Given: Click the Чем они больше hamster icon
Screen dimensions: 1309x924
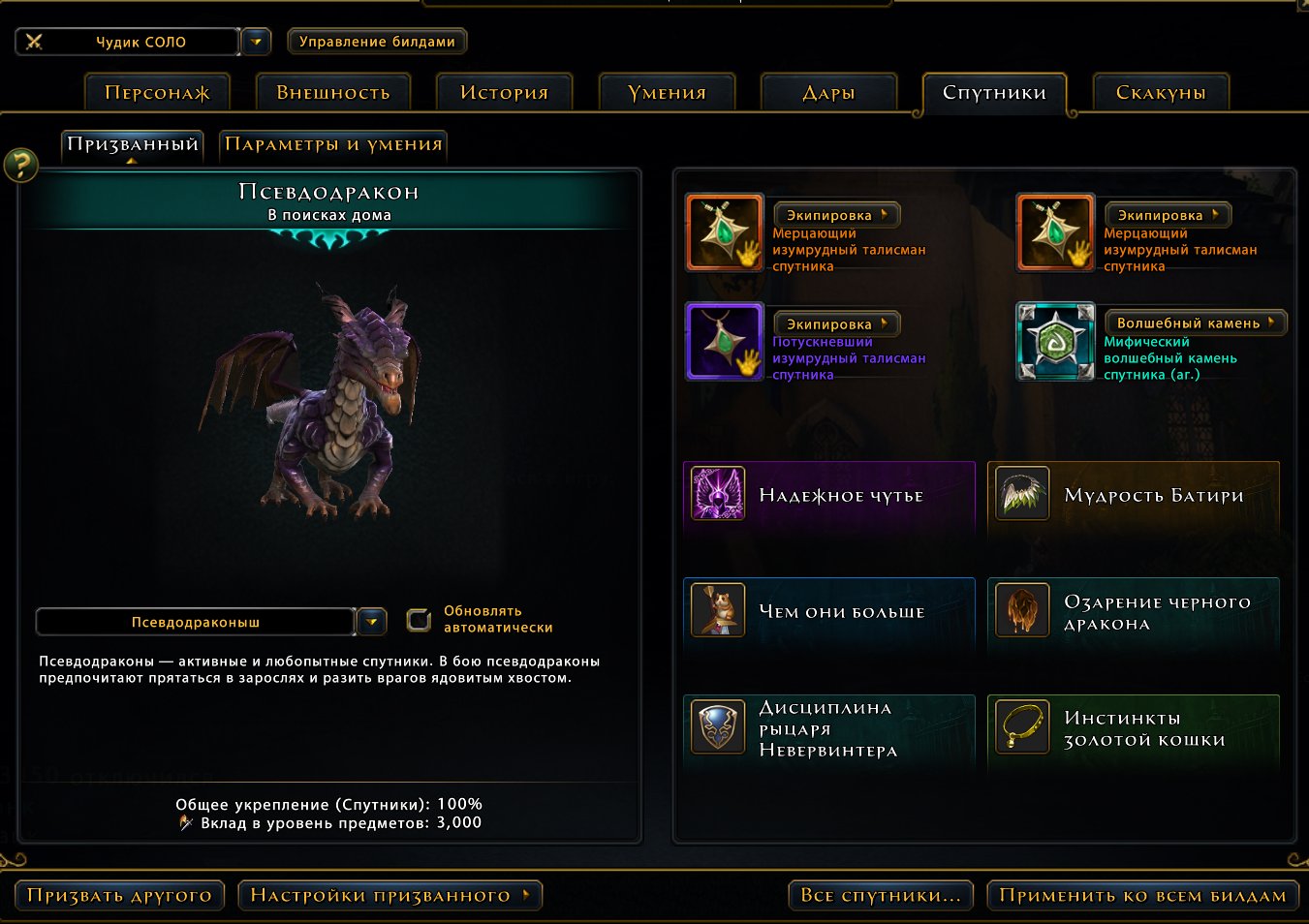Looking at the screenshot, I should coord(718,610).
